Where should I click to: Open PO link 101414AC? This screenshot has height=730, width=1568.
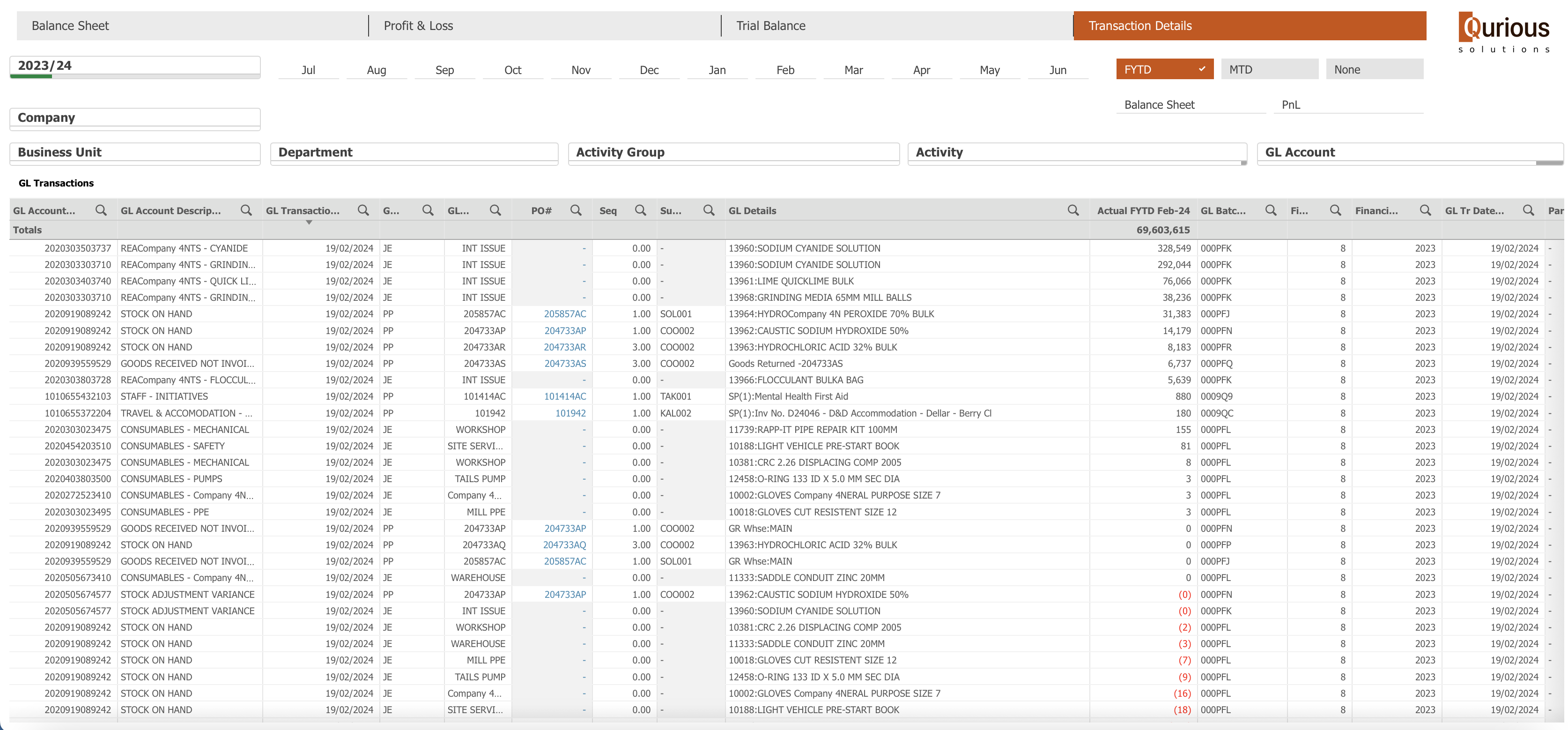point(565,396)
